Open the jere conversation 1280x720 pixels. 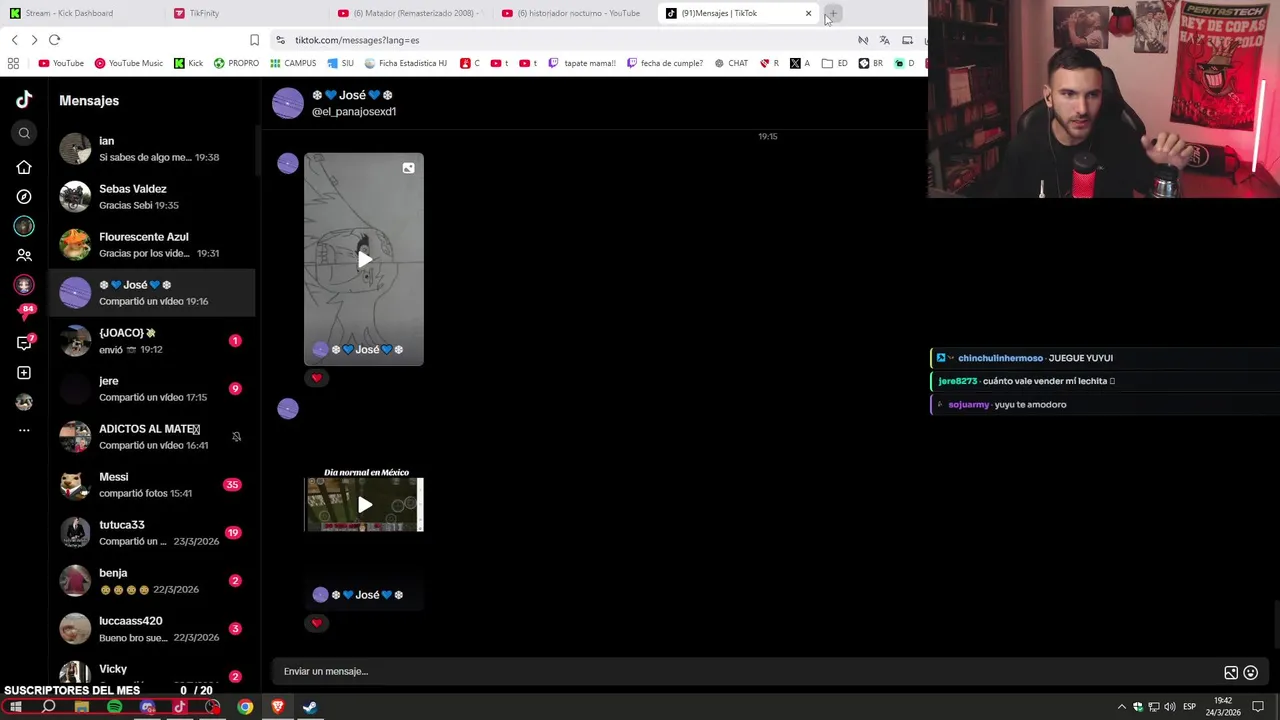point(152,389)
